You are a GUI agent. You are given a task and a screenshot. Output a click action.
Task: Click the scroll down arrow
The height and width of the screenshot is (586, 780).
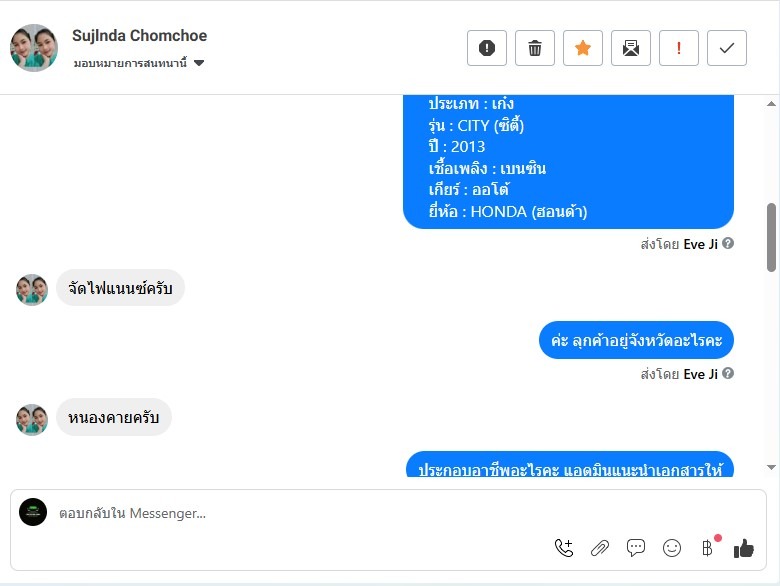coord(772,467)
